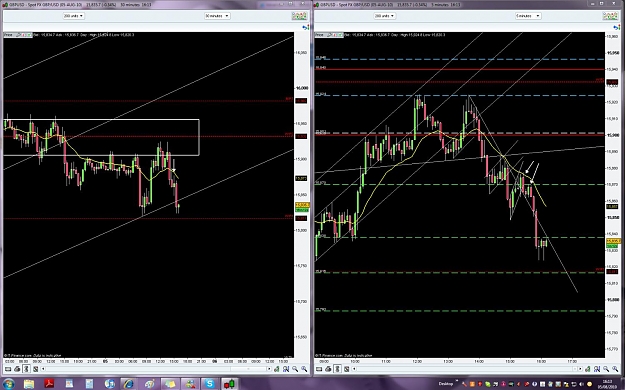The width and height of the screenshot is (625, 390).
Task: Click the Price label tab on the right chart
Action: pos(320,35)
